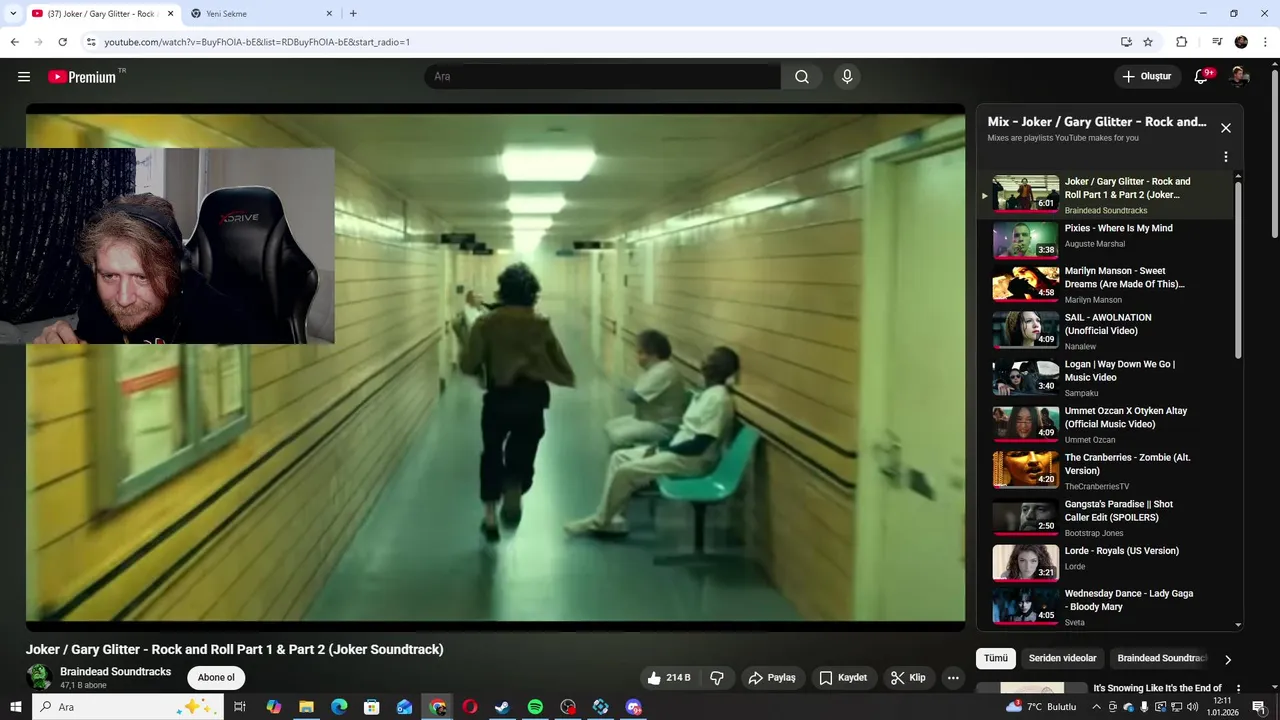1280x720 pixels.
Task: Click the Paylaş share button
Action: (772, 678)
